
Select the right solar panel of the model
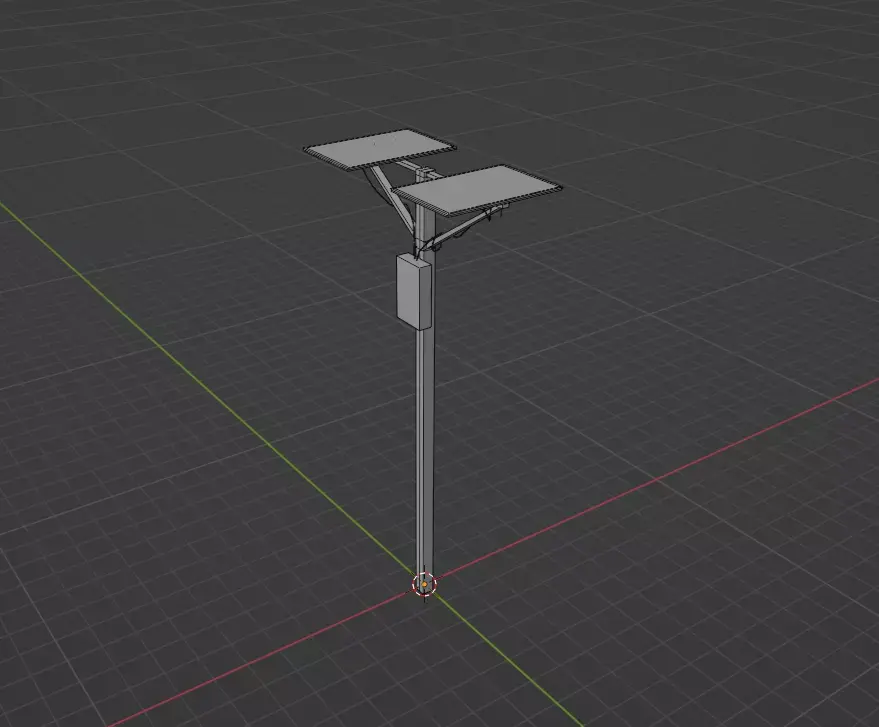(478, 189)
